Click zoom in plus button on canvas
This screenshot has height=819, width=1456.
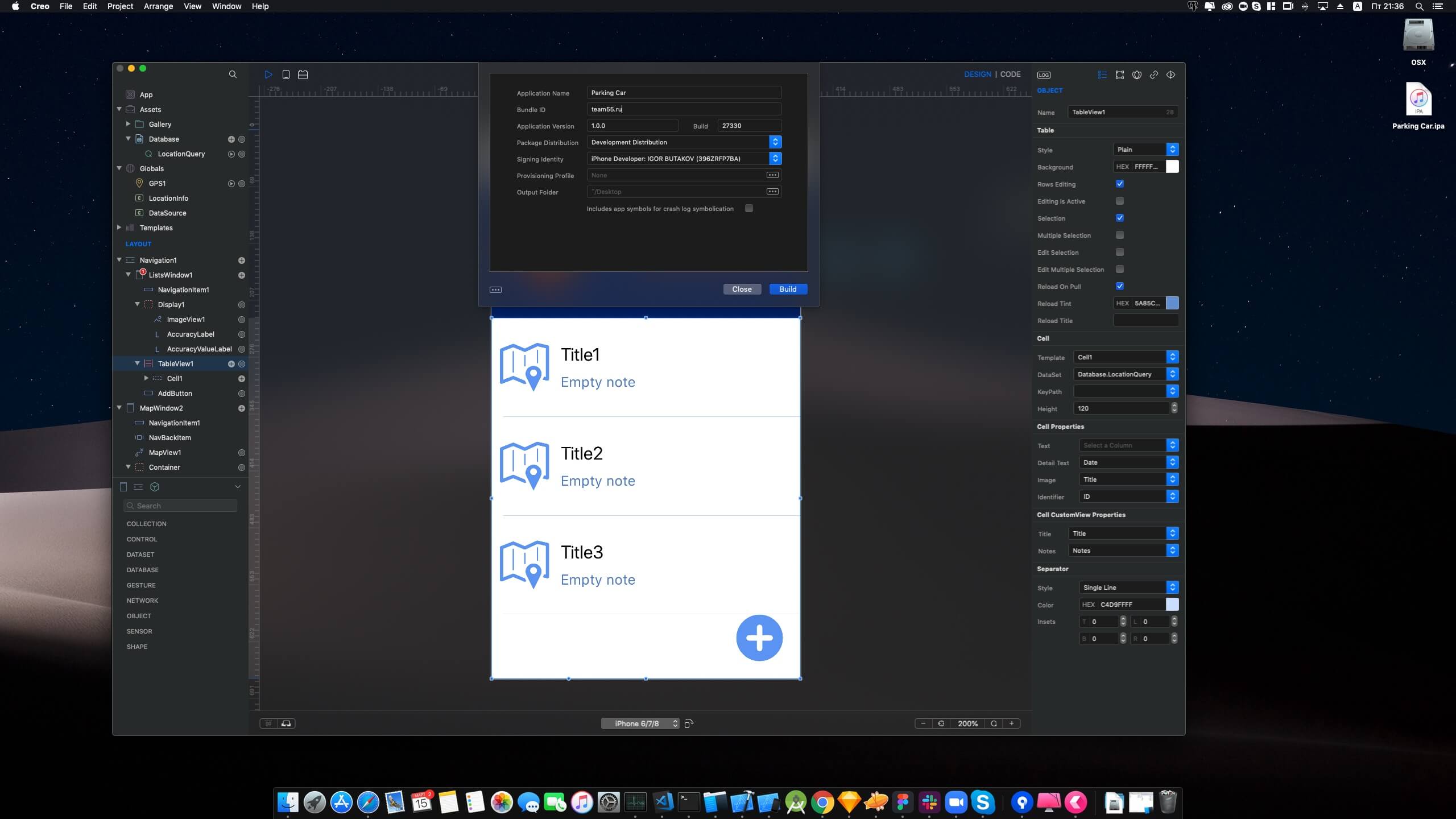[x=1011, y=723]
